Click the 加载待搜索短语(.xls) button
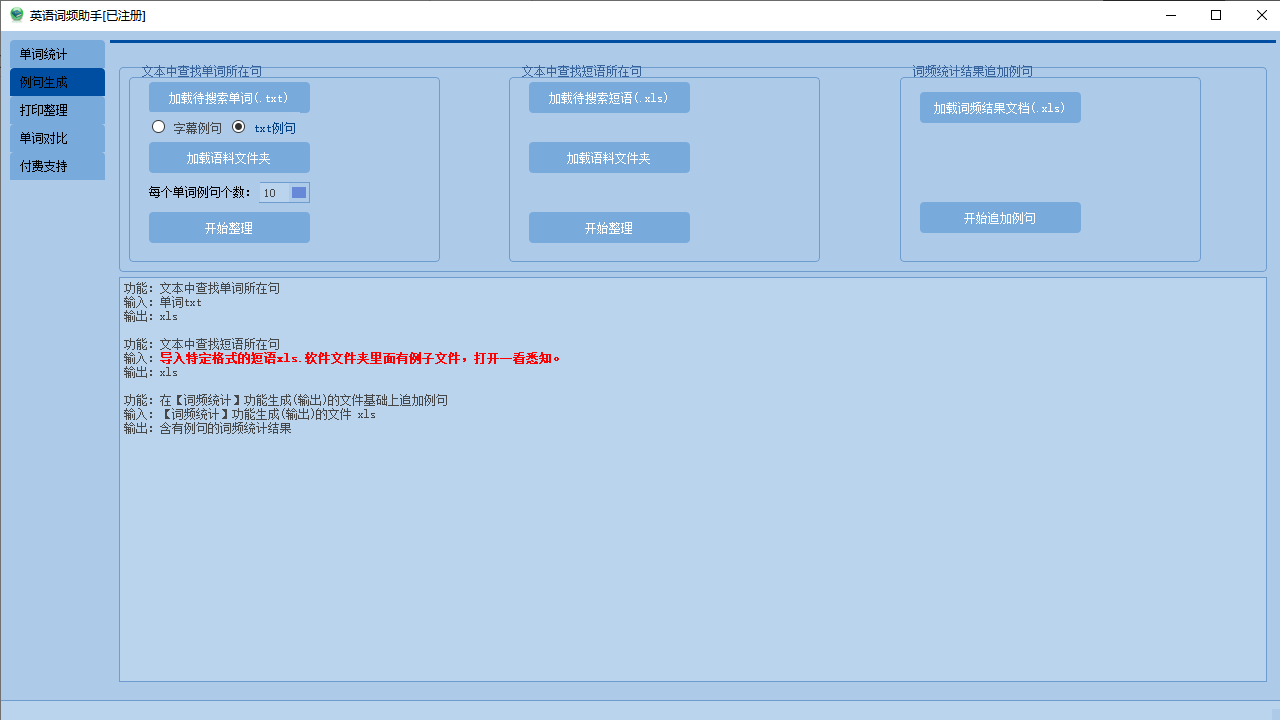This screenshot has height=720, width=1280. (609, 98)
